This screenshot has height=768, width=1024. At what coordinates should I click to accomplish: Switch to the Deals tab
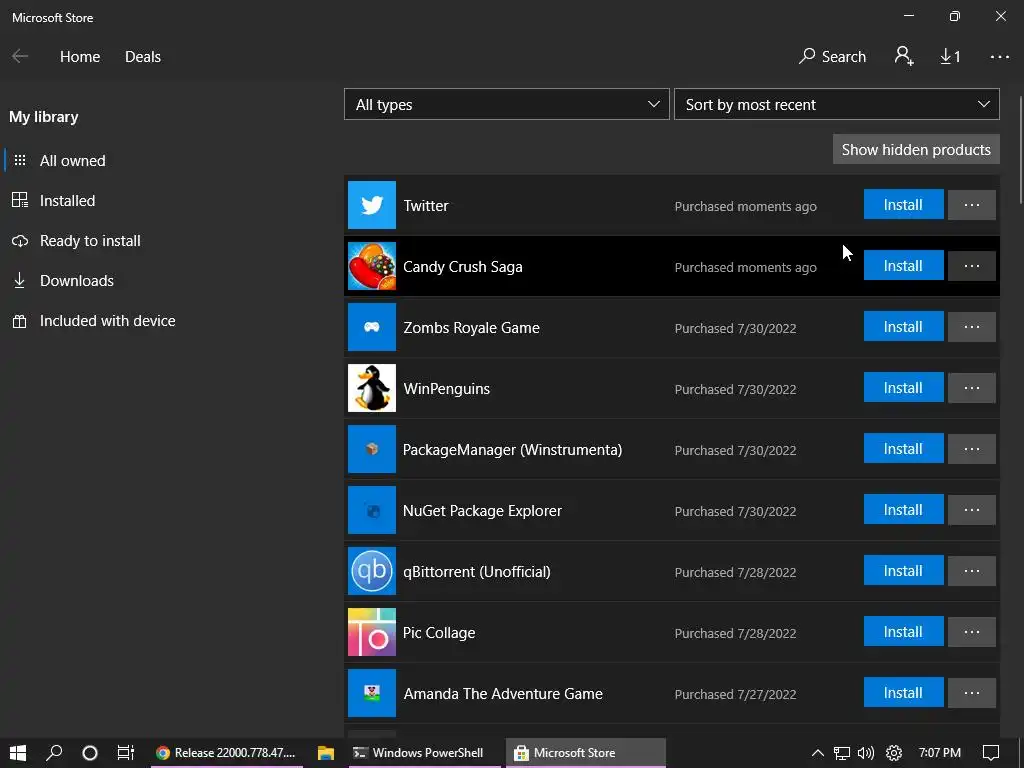point(143,57)
